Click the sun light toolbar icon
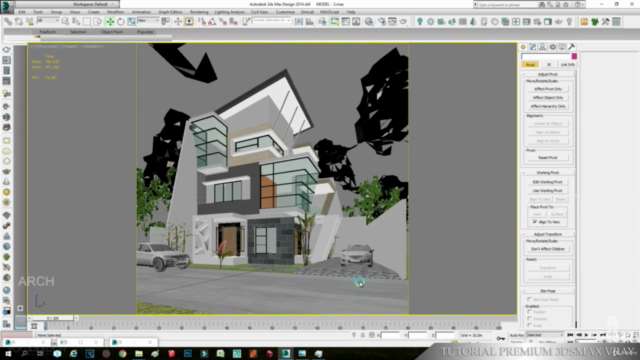The image size is (640, 360). click(x=431, y=22)
